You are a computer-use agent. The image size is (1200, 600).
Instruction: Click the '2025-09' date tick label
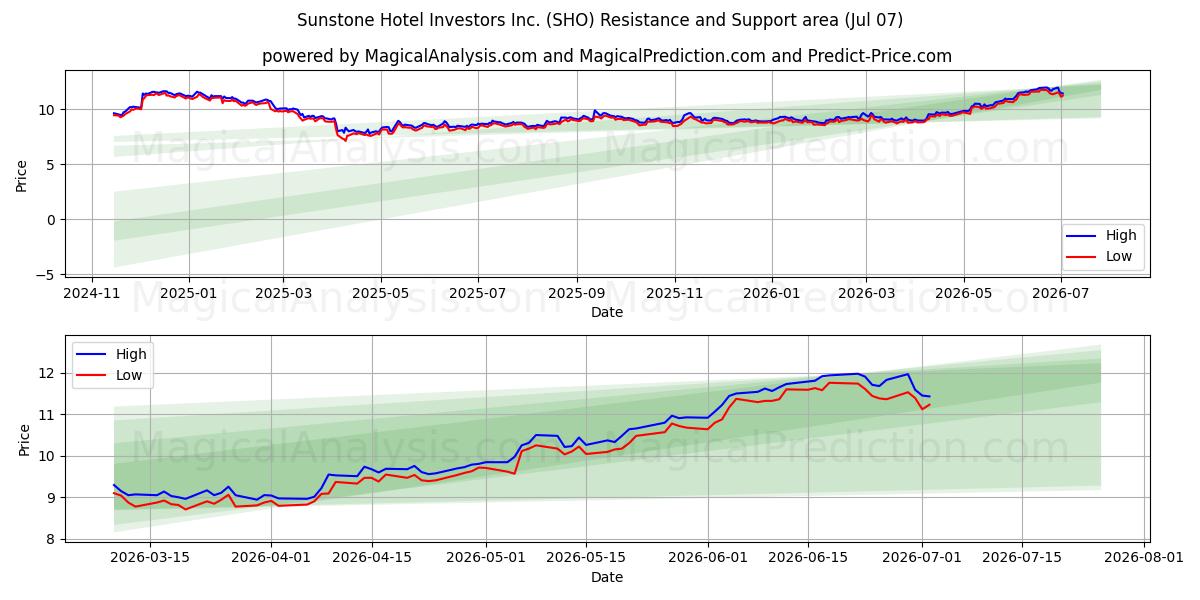point(576,293)
